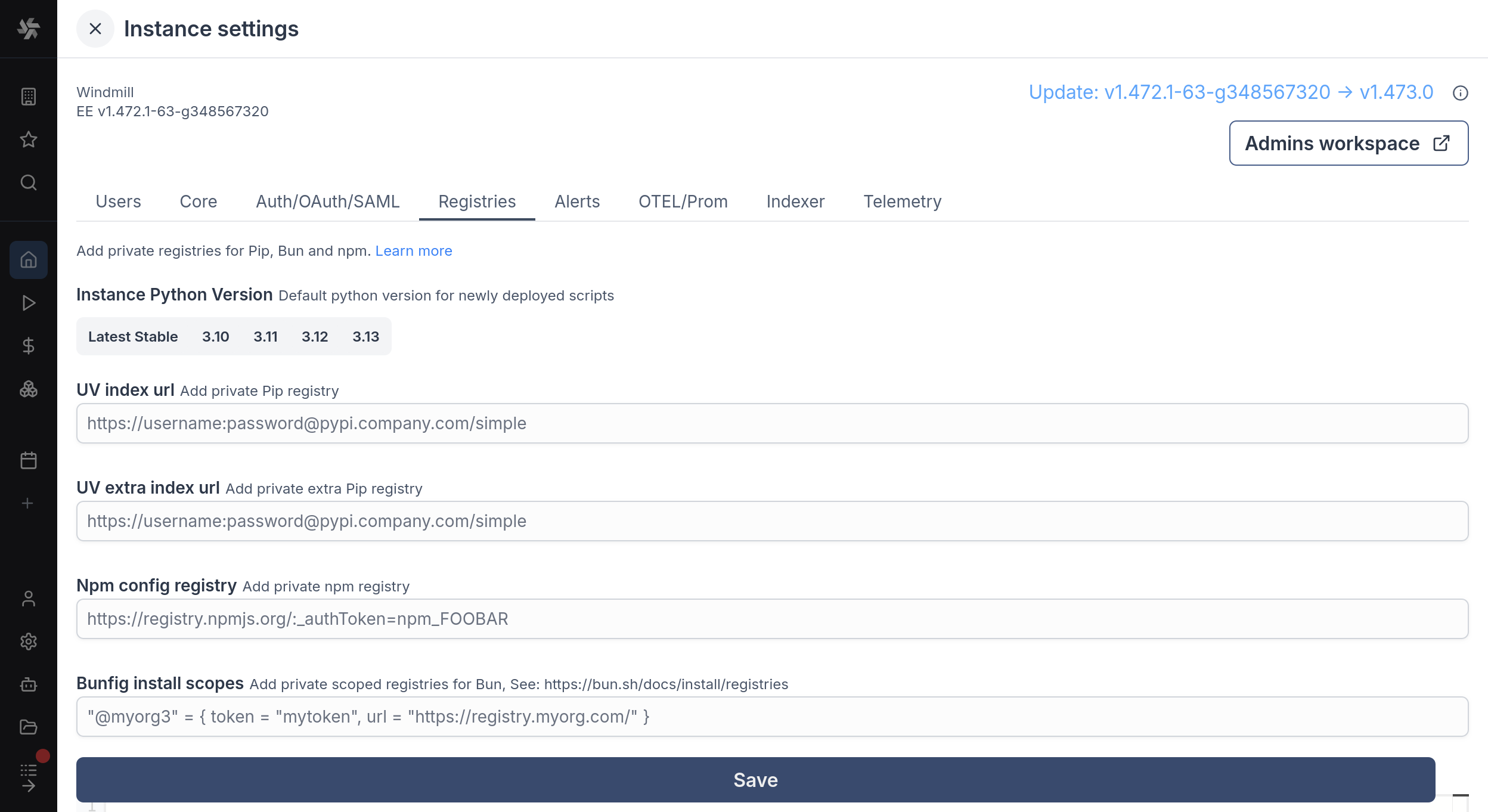Open Resources via cubes icon
This screenshot has height=812, width=1488.
[x=28, y=389]
